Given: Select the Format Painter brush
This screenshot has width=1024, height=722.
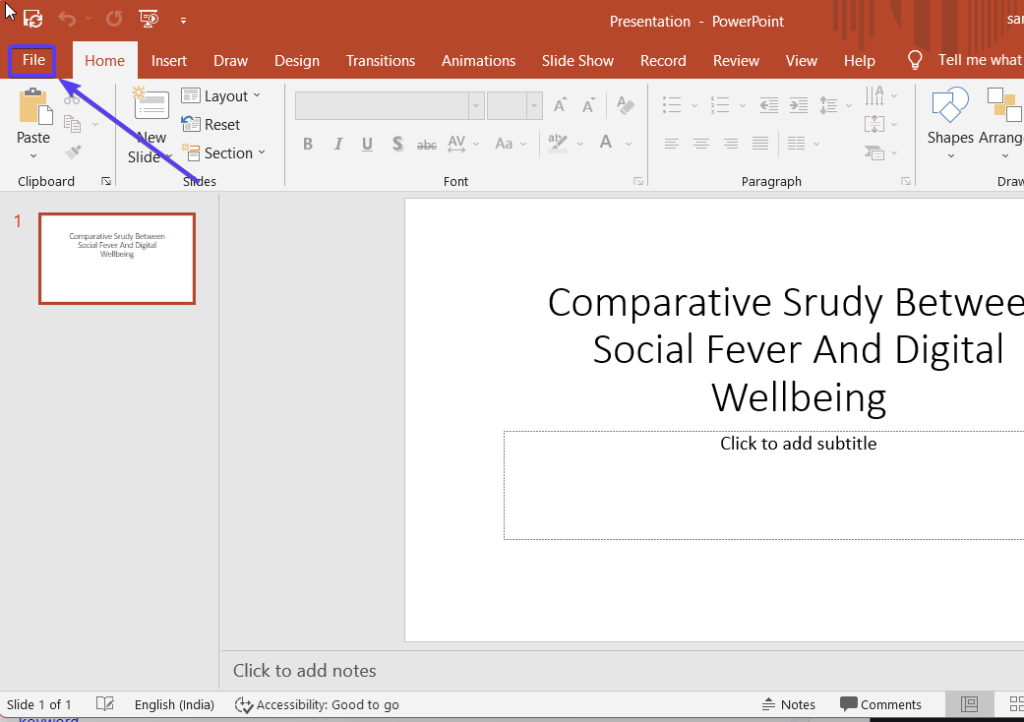Looking at the screenshot, I should [72, 152].
